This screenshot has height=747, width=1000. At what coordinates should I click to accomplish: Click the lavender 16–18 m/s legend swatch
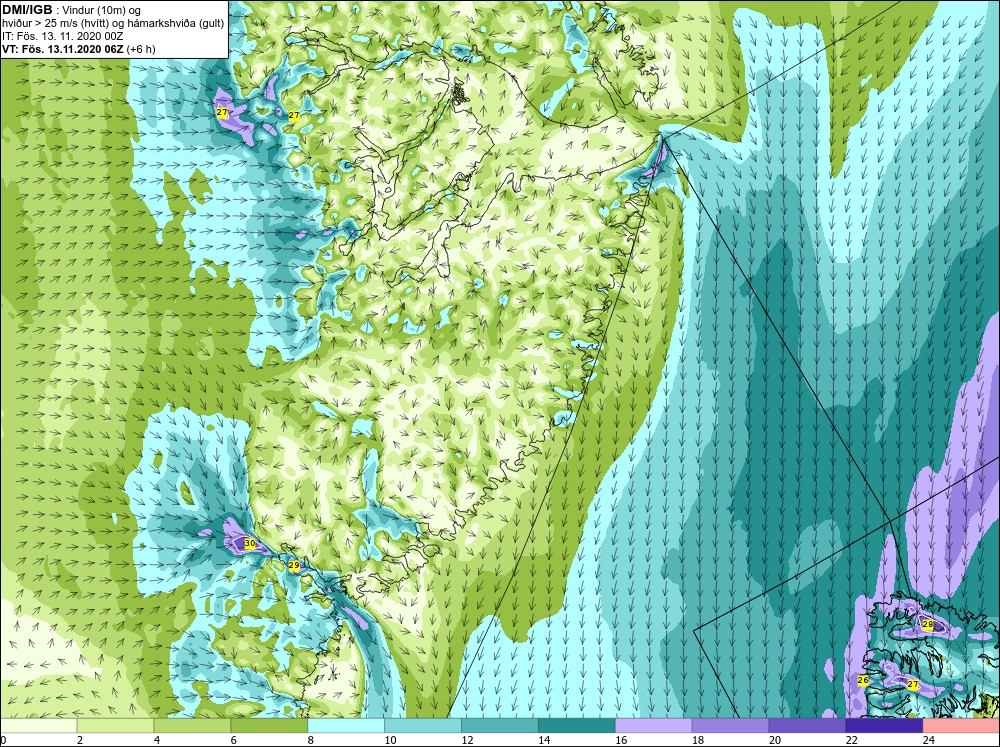pos(653,726)
